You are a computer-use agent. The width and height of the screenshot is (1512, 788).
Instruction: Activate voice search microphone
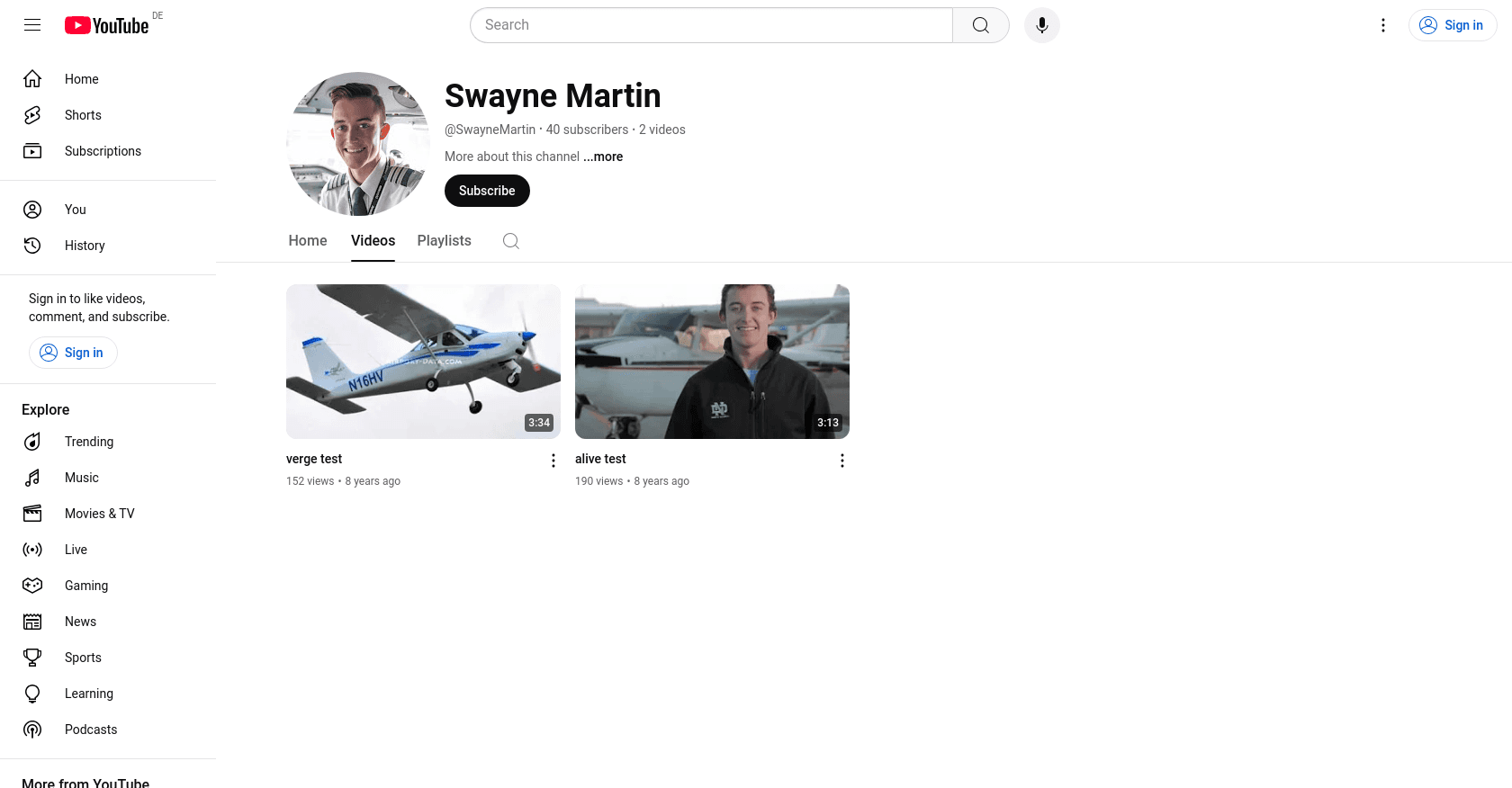[x=1041, y=25]
